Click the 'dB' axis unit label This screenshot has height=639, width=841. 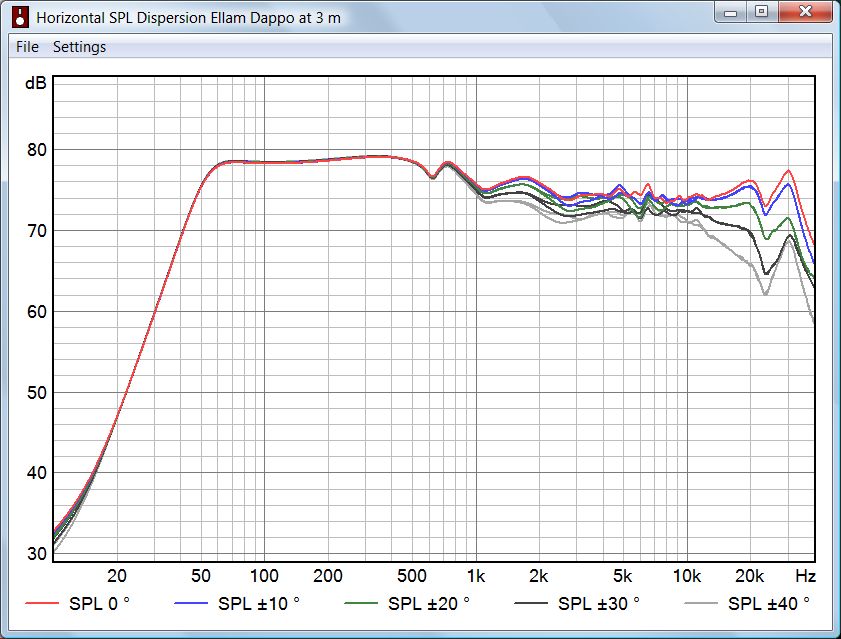click(36, 83)
